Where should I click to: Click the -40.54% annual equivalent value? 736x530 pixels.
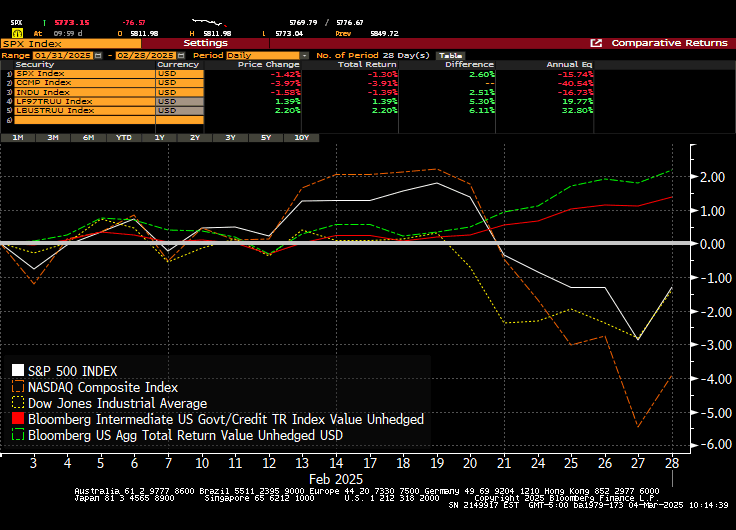575,83
